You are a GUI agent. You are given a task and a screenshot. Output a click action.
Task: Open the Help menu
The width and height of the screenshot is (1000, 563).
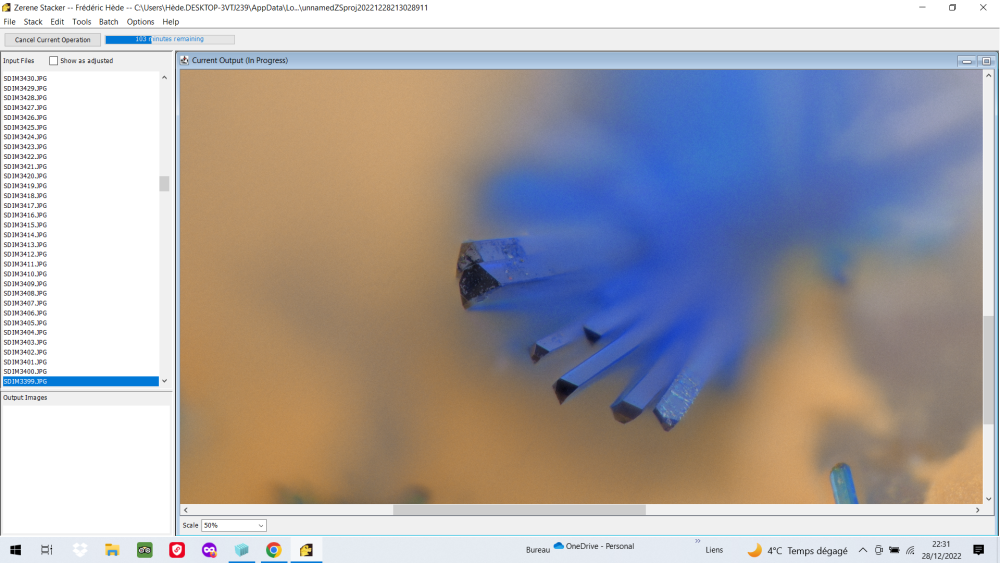170,22
